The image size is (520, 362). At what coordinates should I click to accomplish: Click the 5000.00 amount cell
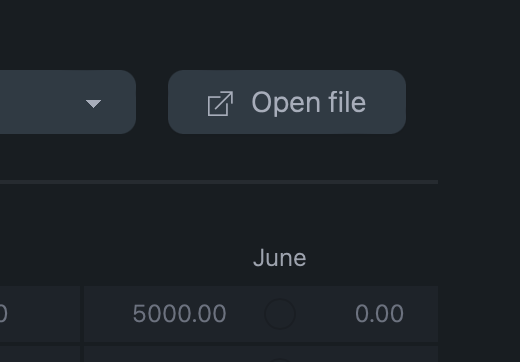[179, 314]
